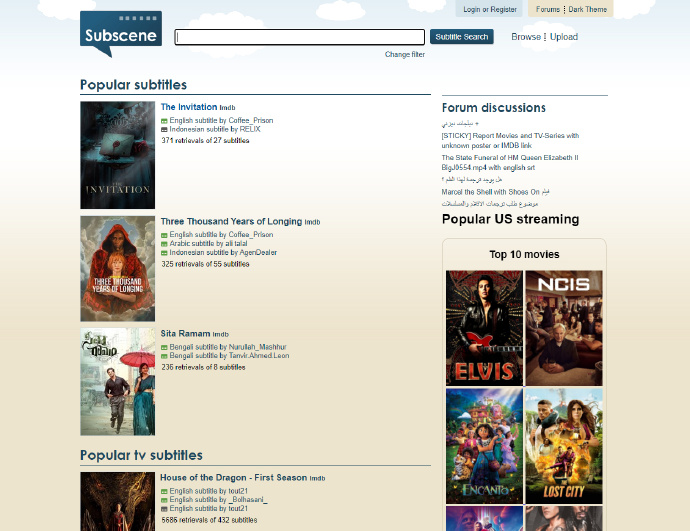Click grey icon beside Indonesian subtitle by RELIX

click(x=164, y=130)
